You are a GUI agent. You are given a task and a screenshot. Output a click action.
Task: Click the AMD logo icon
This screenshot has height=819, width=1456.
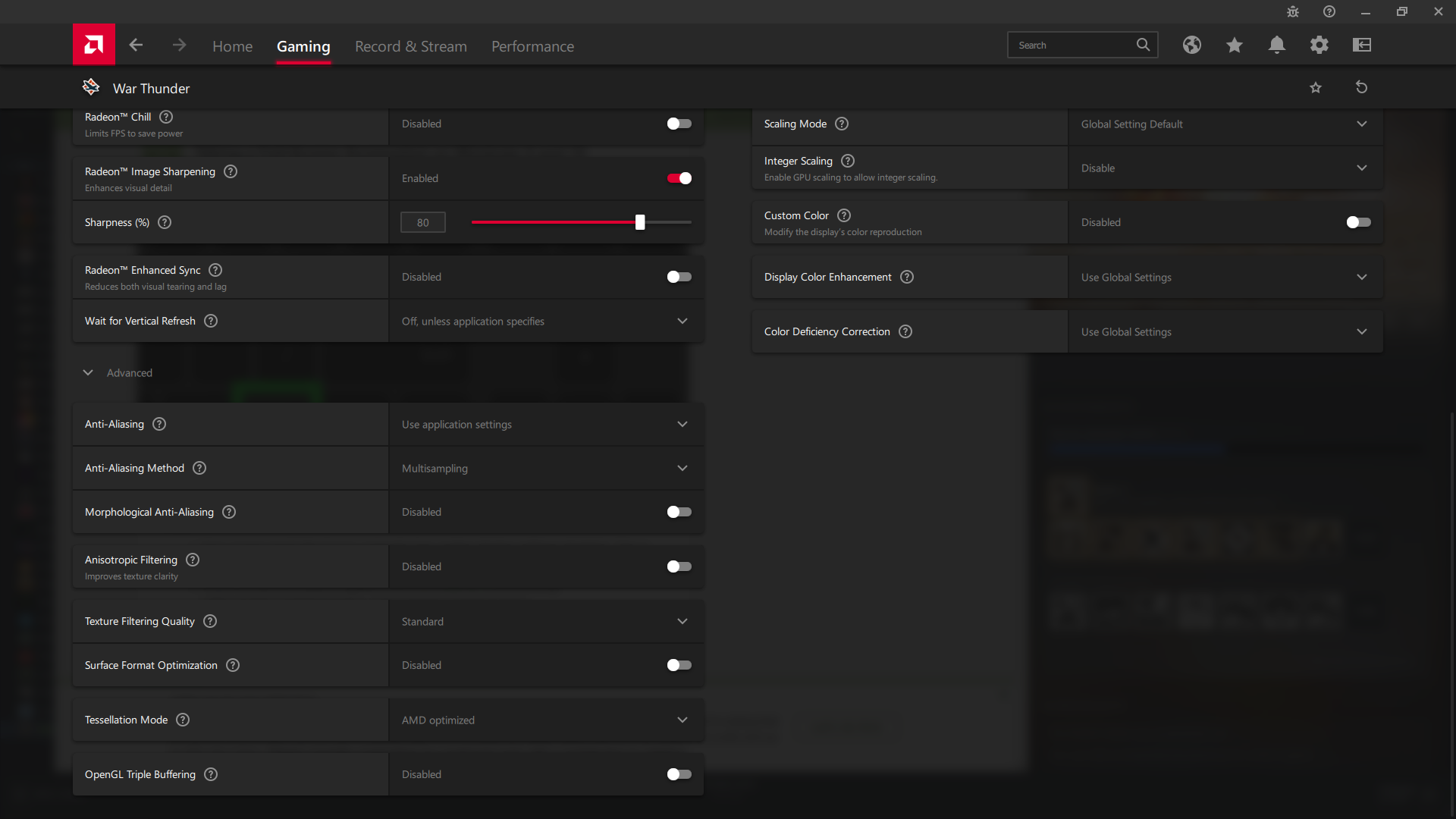pyautogui.click(x=94, y=45)
